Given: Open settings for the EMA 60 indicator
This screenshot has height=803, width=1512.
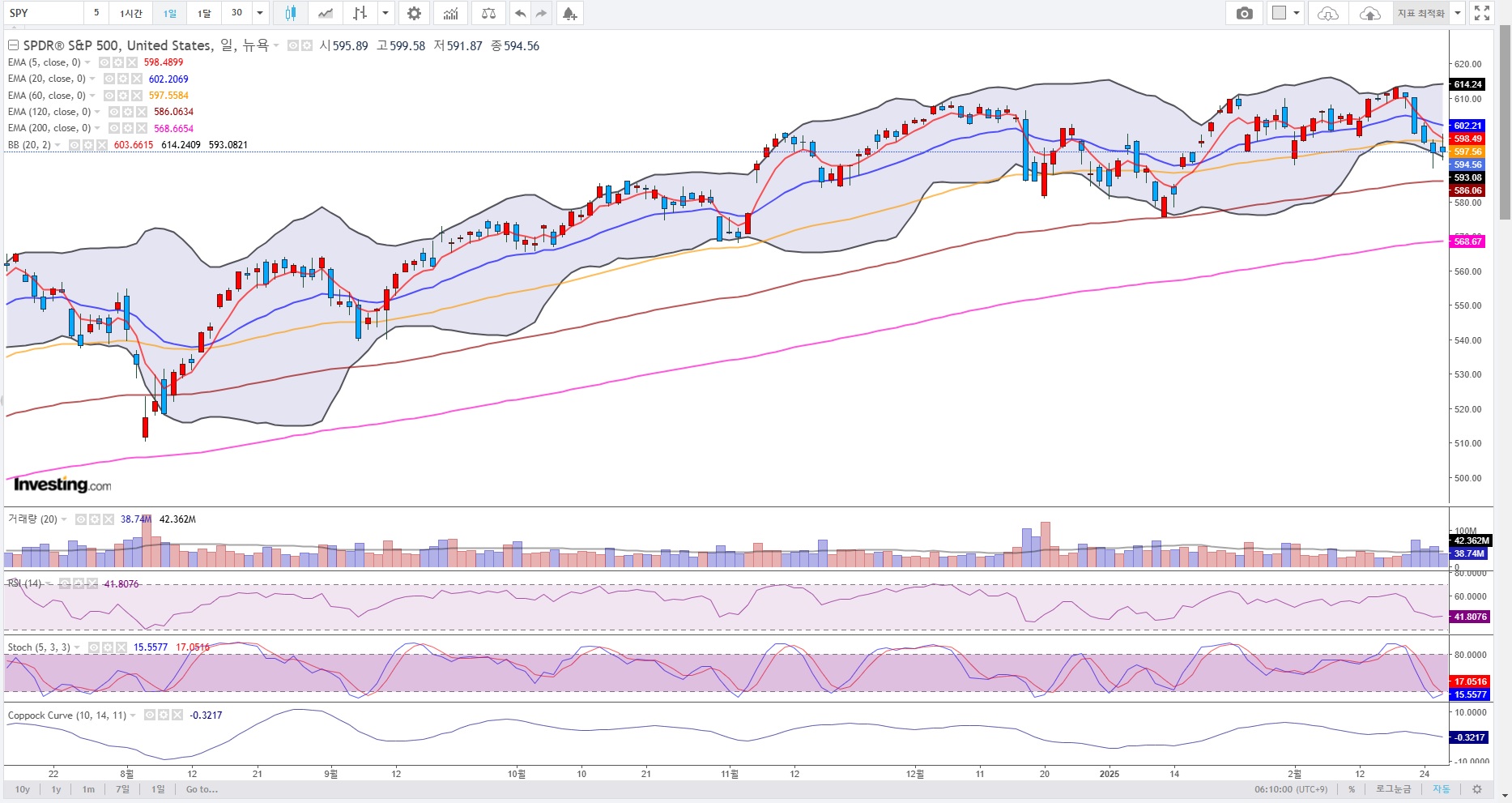Looking at the screenshot, I should [x=122, y=96].
